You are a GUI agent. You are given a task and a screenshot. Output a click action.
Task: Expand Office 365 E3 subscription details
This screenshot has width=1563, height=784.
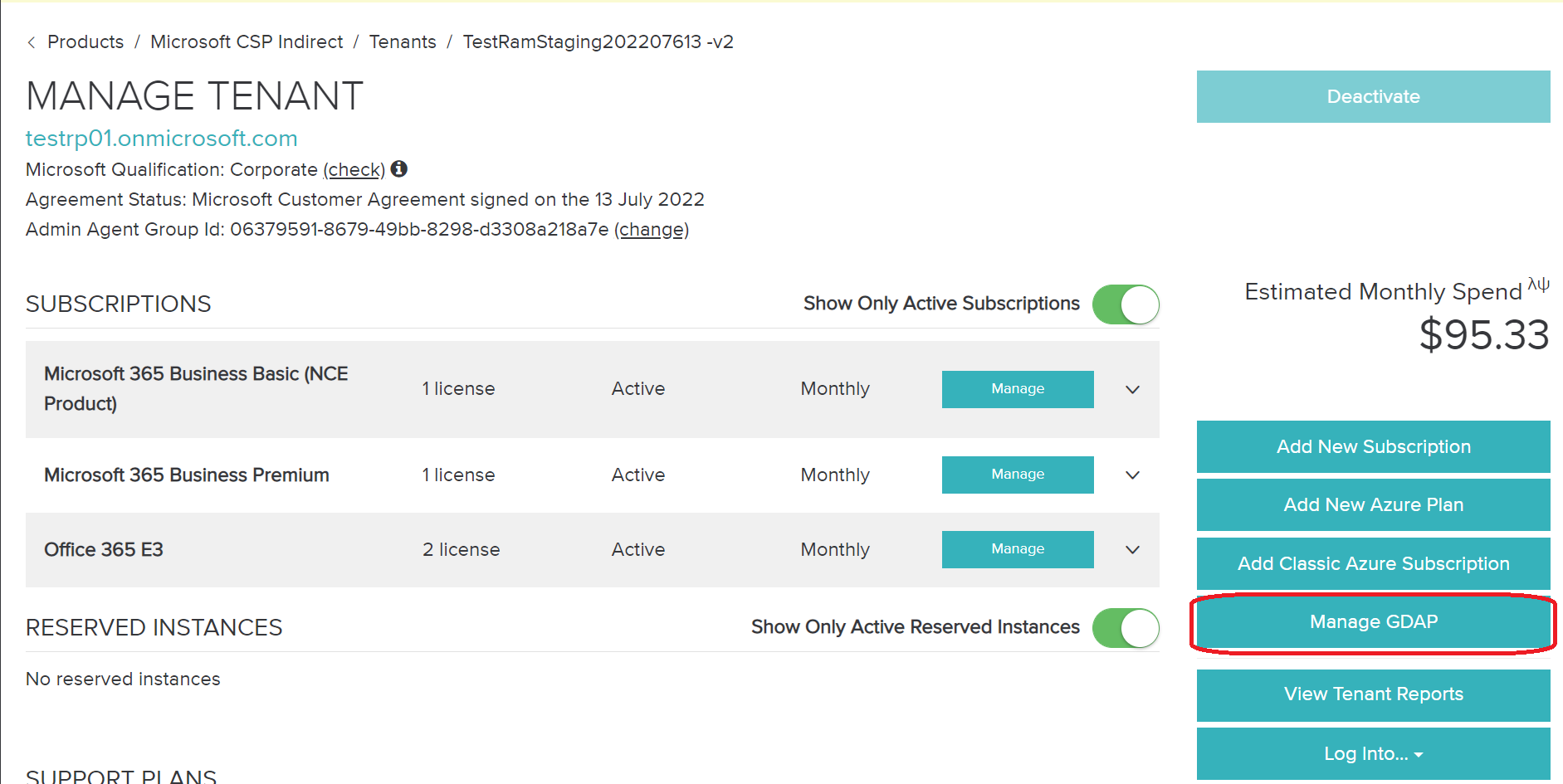(1131, 549)
